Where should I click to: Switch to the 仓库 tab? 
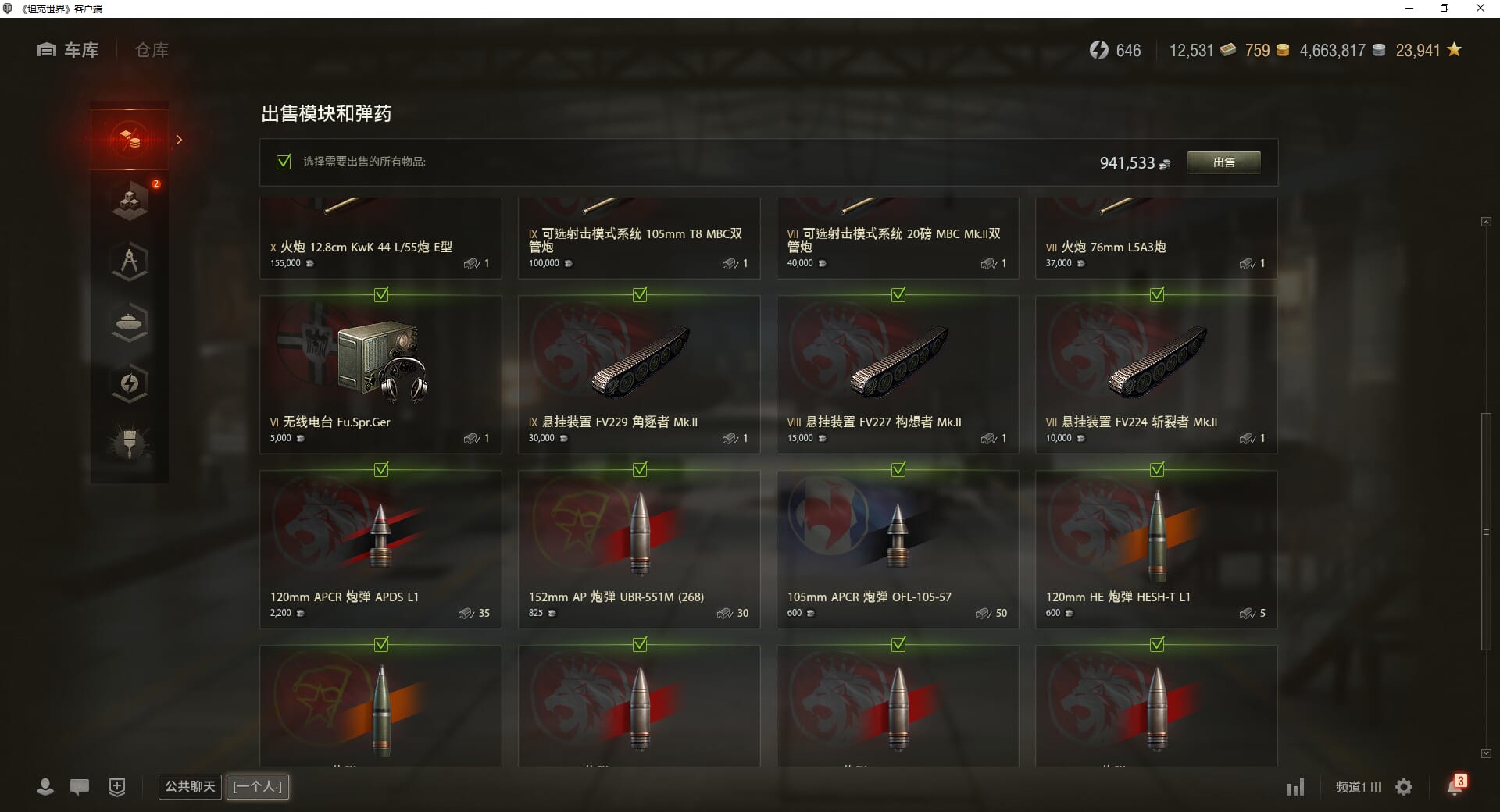(152, 50)
